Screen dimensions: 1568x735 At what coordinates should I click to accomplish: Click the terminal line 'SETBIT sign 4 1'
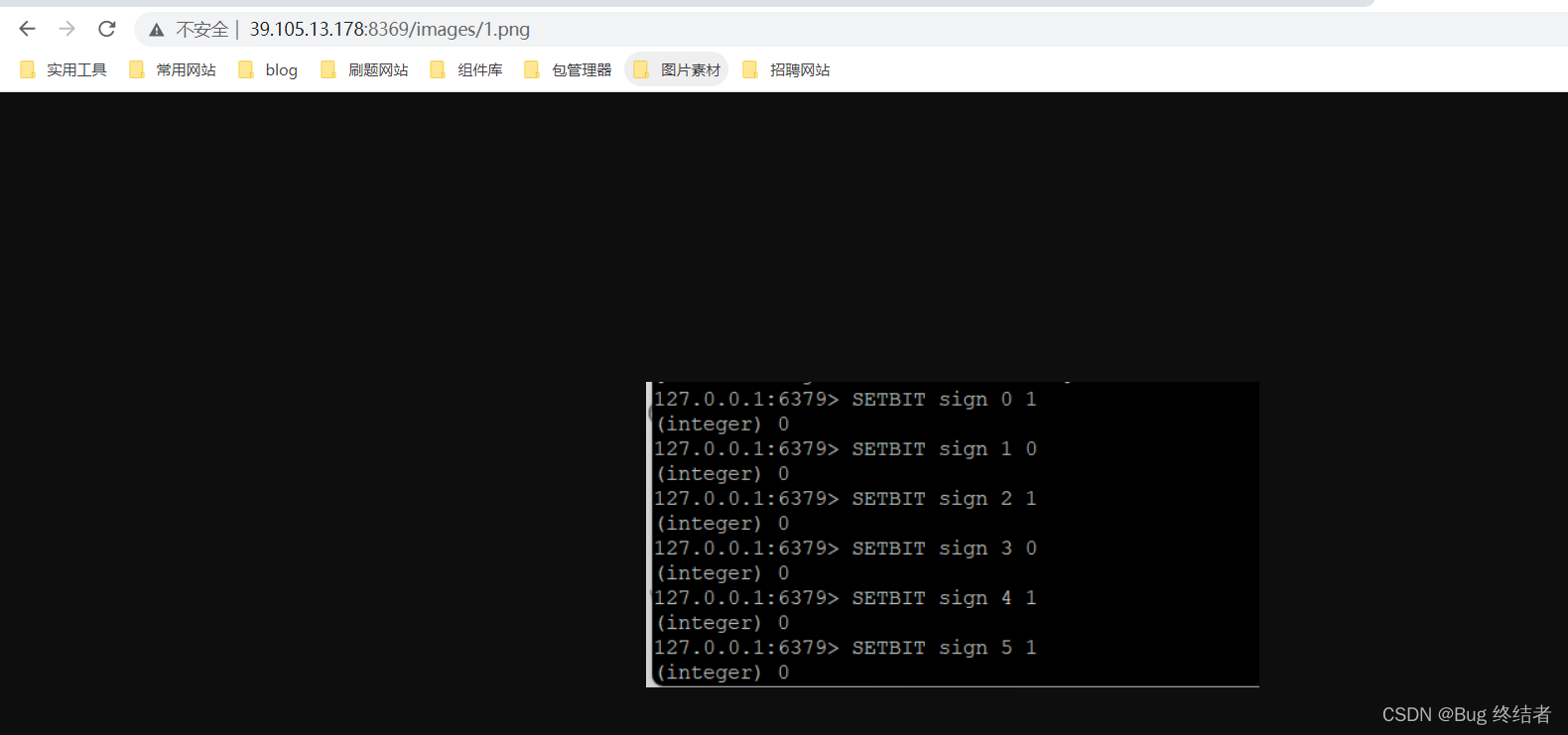pos(945,598)
